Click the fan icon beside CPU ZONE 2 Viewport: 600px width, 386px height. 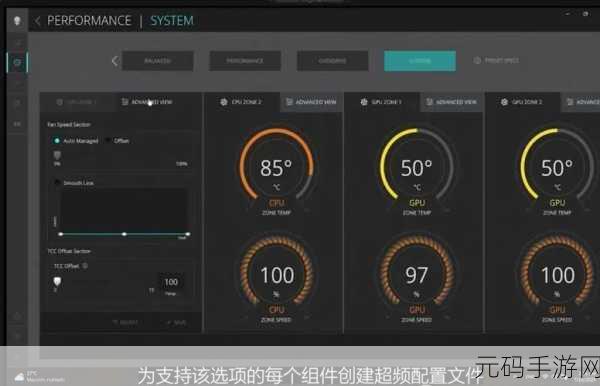click(x=224, y=102)
